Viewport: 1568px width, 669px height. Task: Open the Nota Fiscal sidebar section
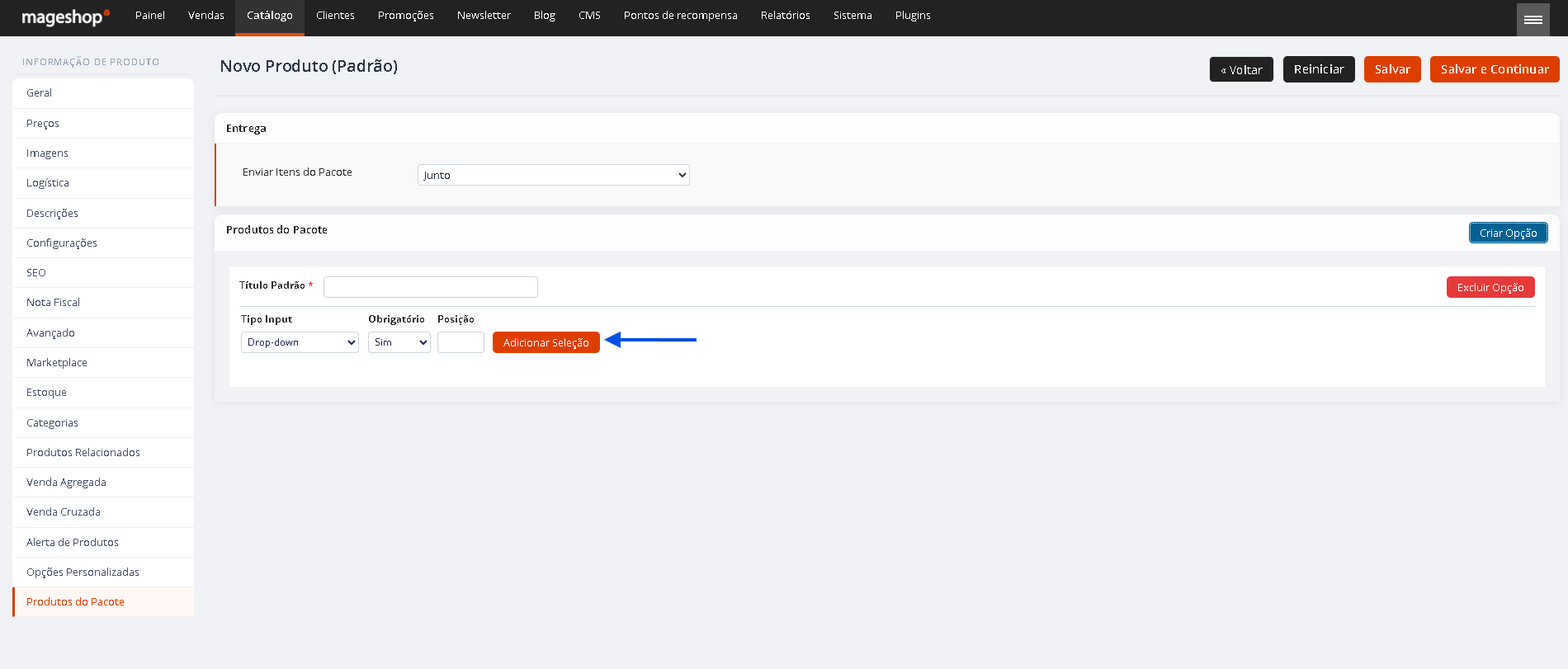[x=103, y=303]
